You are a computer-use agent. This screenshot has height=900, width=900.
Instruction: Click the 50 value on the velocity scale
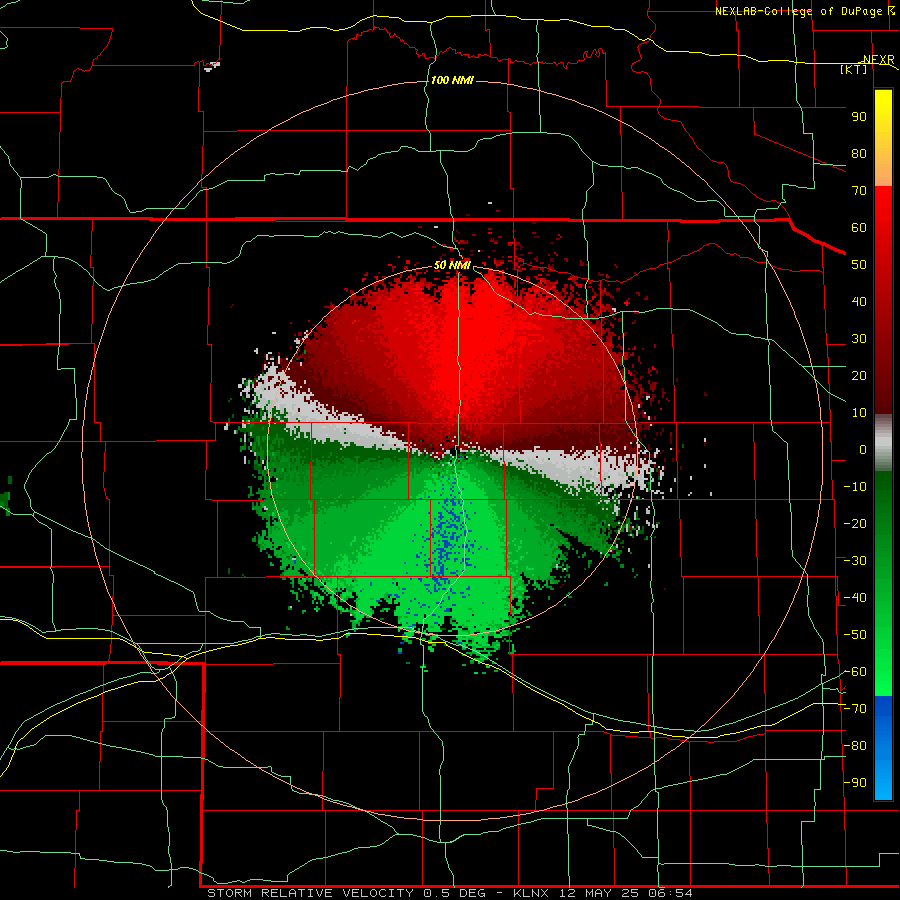coord(859,265)
